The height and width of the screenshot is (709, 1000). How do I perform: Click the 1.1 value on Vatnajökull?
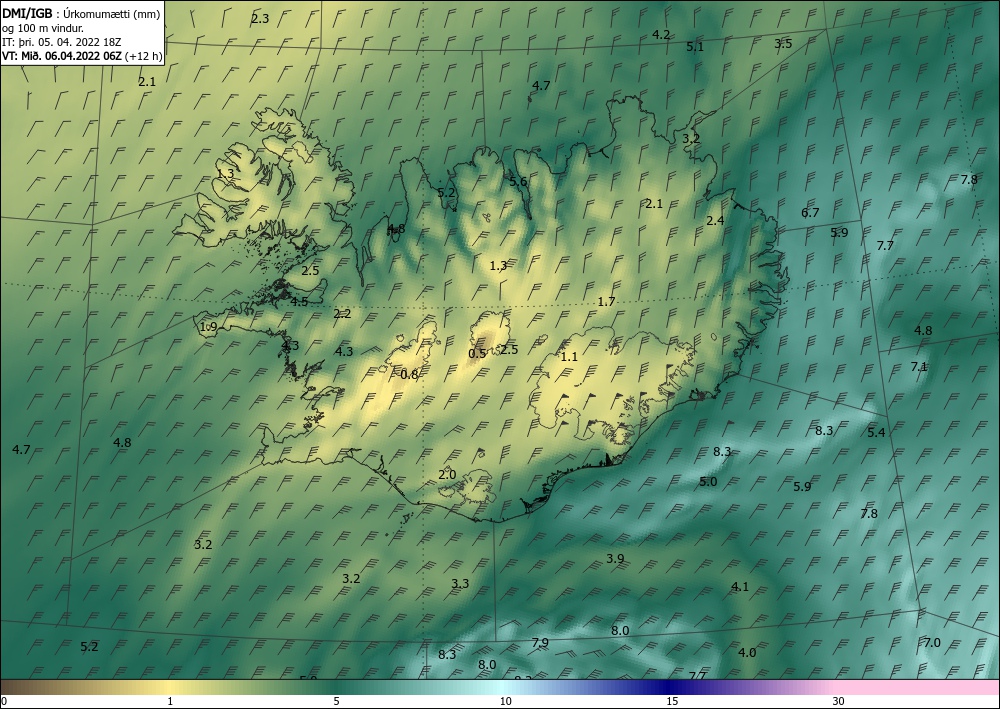(x=569, y=356)
